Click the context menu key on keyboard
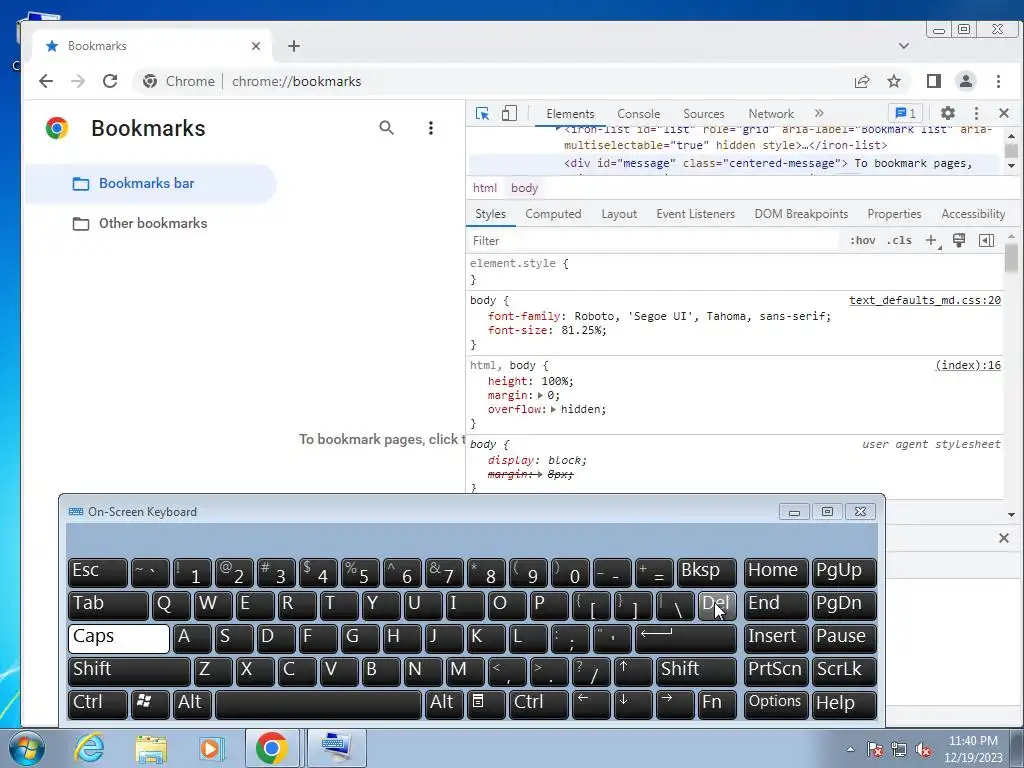This screenshot has width=1024, height=768. [x=486, y=704]
